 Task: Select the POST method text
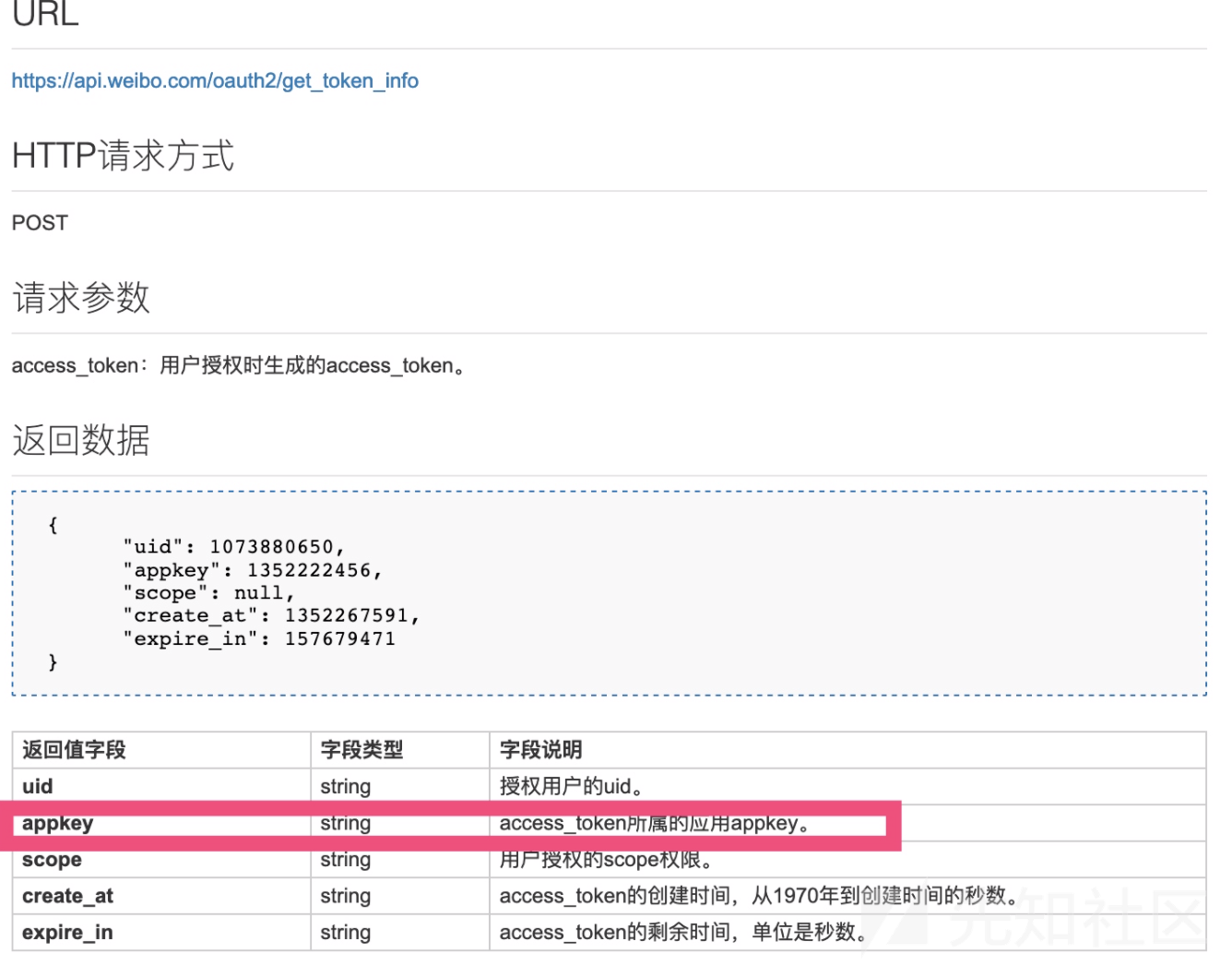pos(40,223)
